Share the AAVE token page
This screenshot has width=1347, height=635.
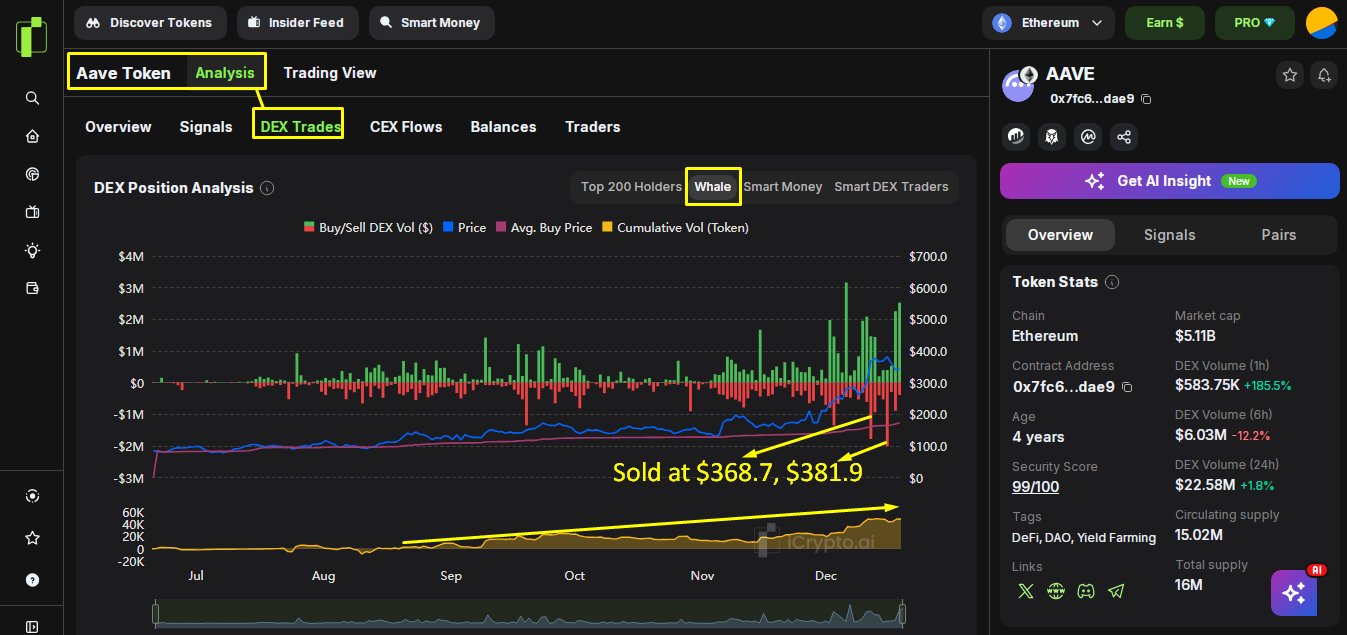point(1124,137)
